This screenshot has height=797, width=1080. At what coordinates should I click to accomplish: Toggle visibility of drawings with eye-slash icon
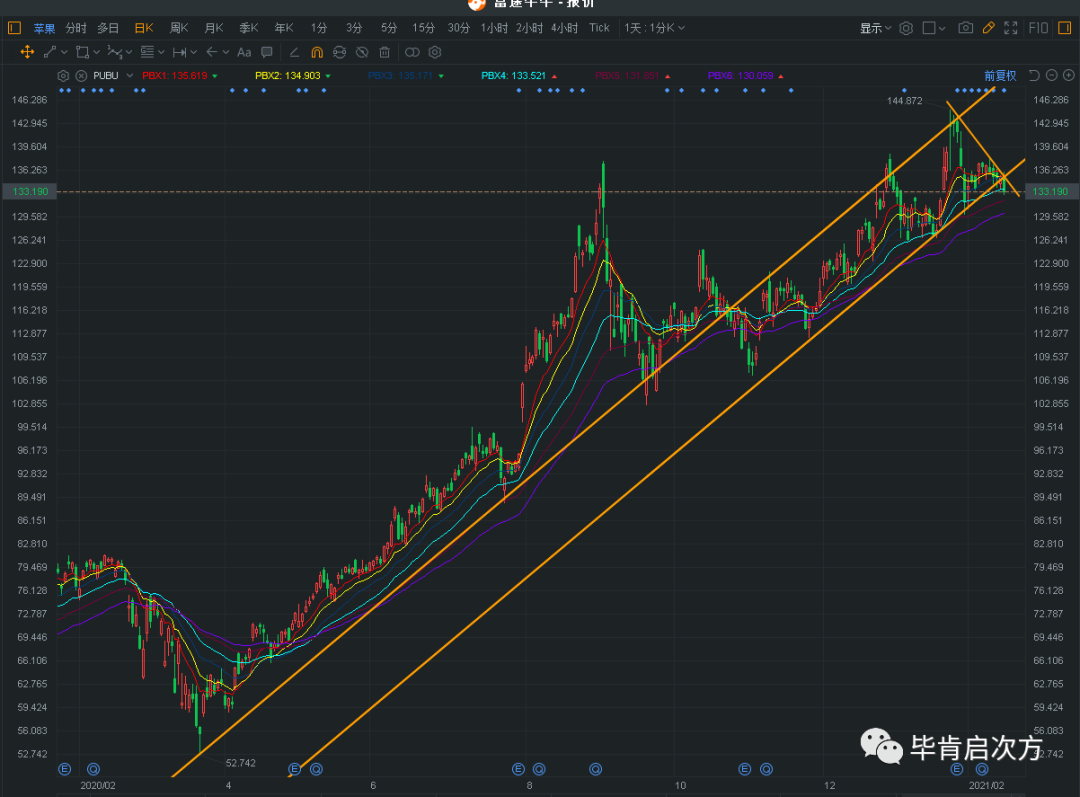click(x=361, y=52)
